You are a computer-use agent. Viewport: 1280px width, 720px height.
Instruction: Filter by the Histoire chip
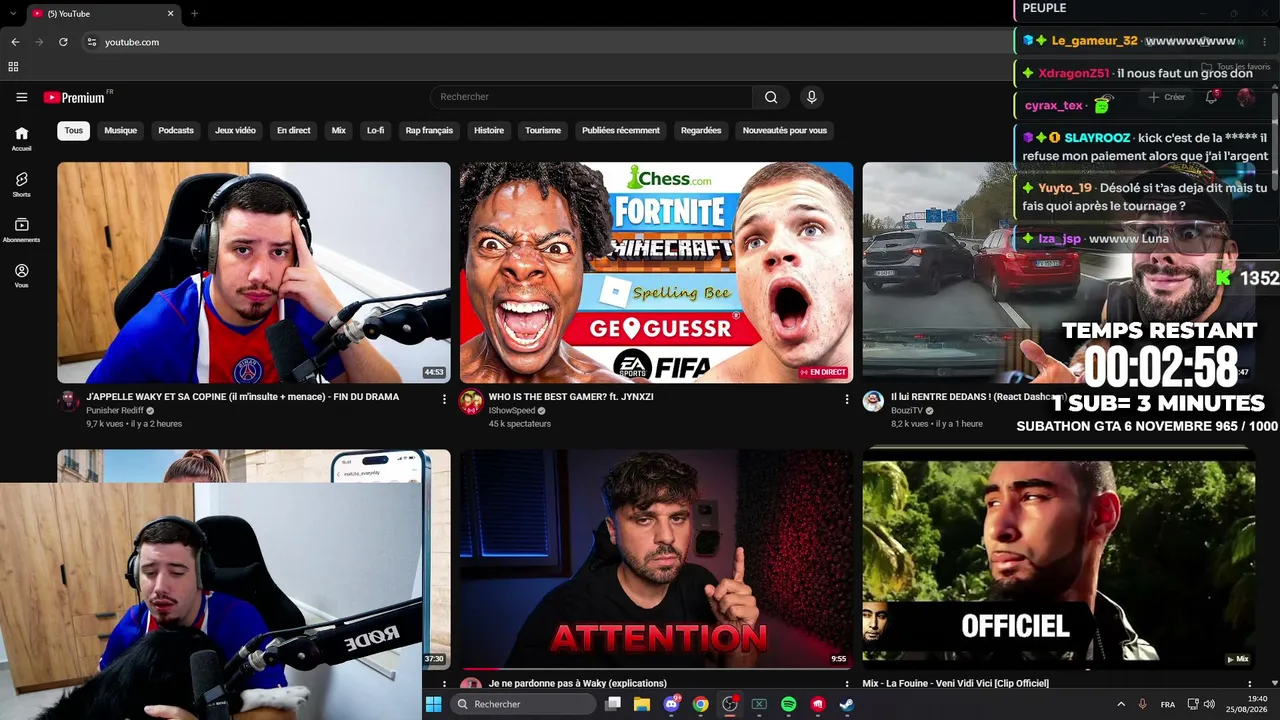coord(489,130)
